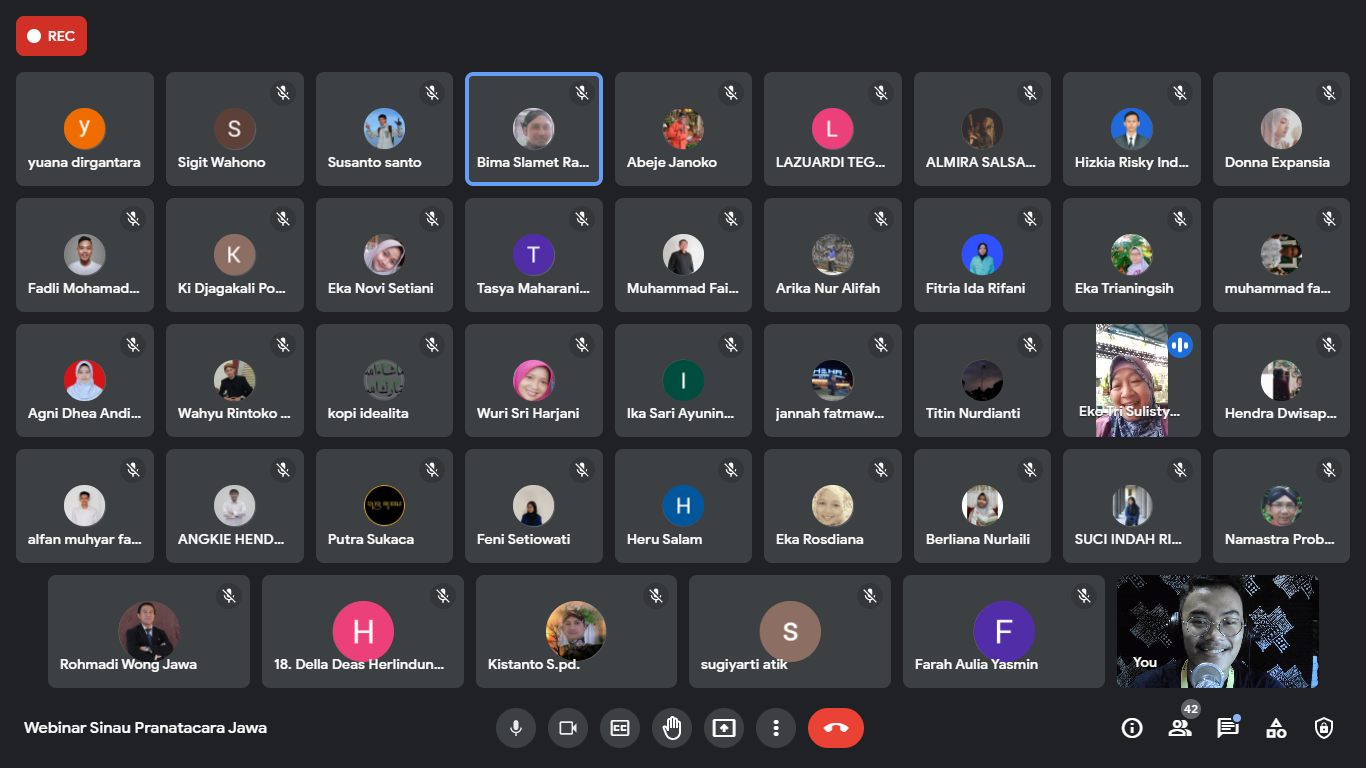The height and width of the screenshot is (768, 1366).
Task: Click the Present now screen-share icon
Action: point(724,728)
